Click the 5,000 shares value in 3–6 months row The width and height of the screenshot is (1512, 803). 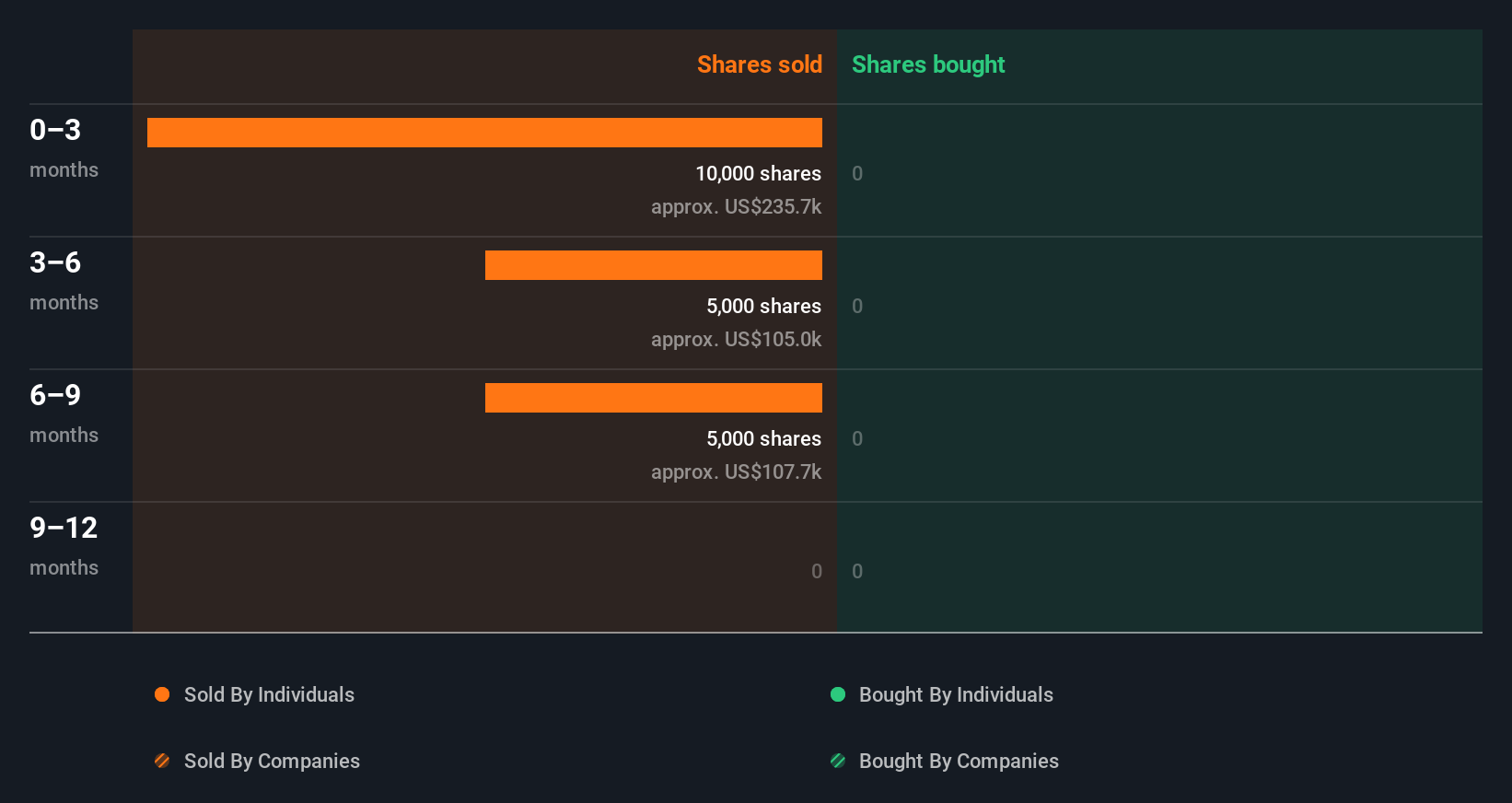pyautogui.click(x=763, y=306)
